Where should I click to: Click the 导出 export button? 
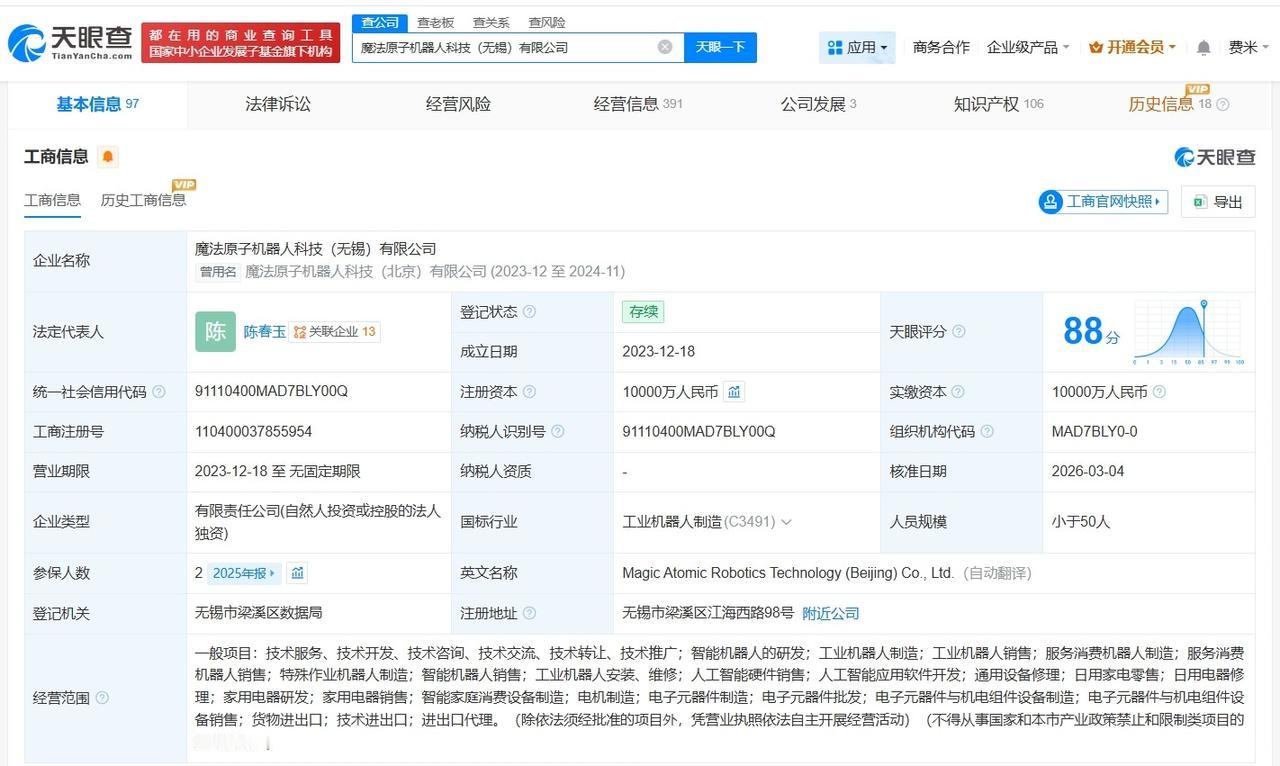click(x=1218, y=202)
